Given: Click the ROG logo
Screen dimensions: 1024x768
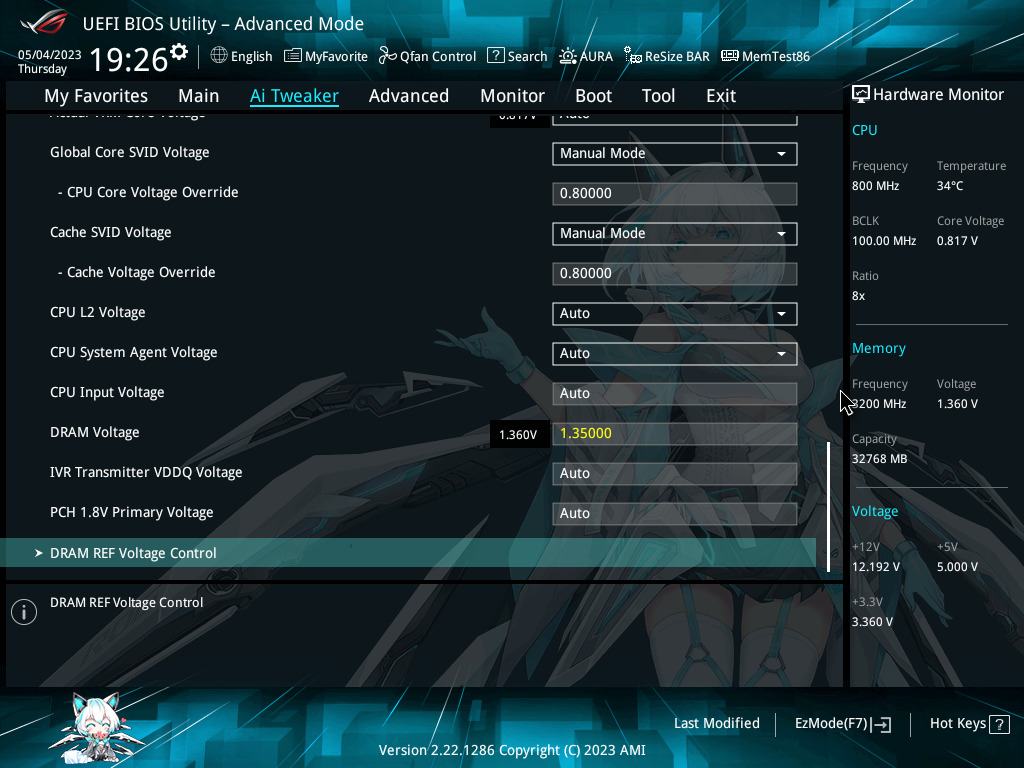Looking at the screenshot, I should (x=44, y=22).
